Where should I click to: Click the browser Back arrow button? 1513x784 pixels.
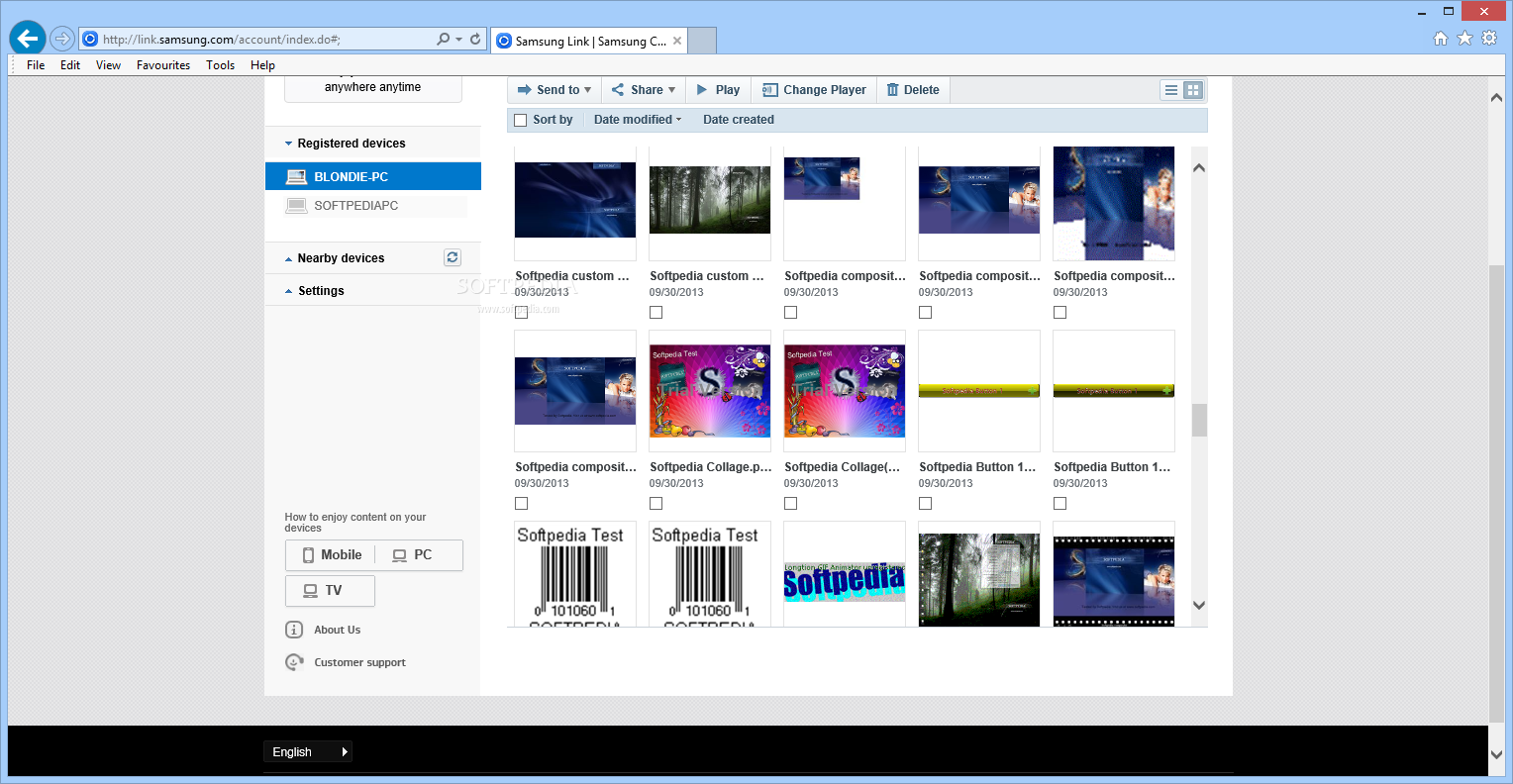[x=27, y=39]
